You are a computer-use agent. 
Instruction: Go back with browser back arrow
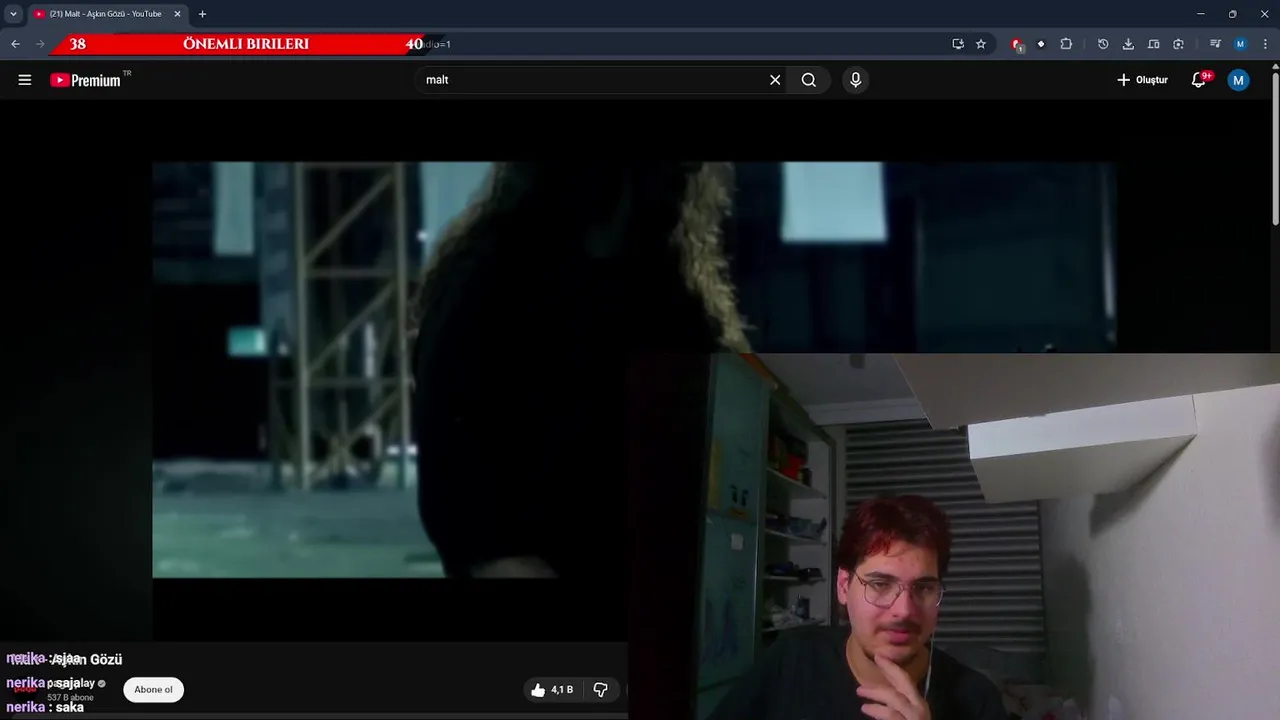click(x=15, y=44)
